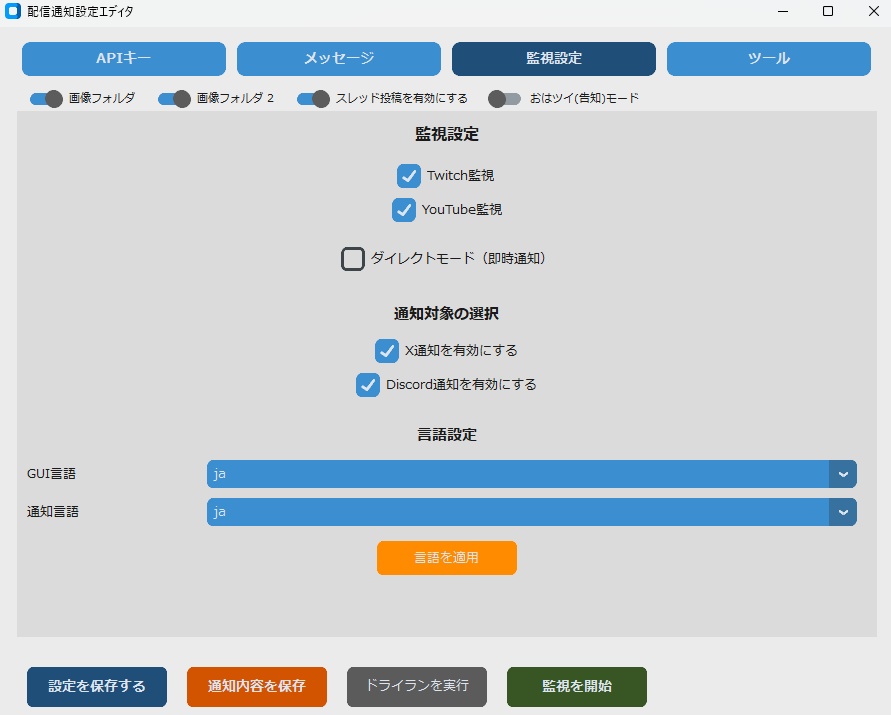Uncheck the Twitch監視 checkbox

[408, 175]
